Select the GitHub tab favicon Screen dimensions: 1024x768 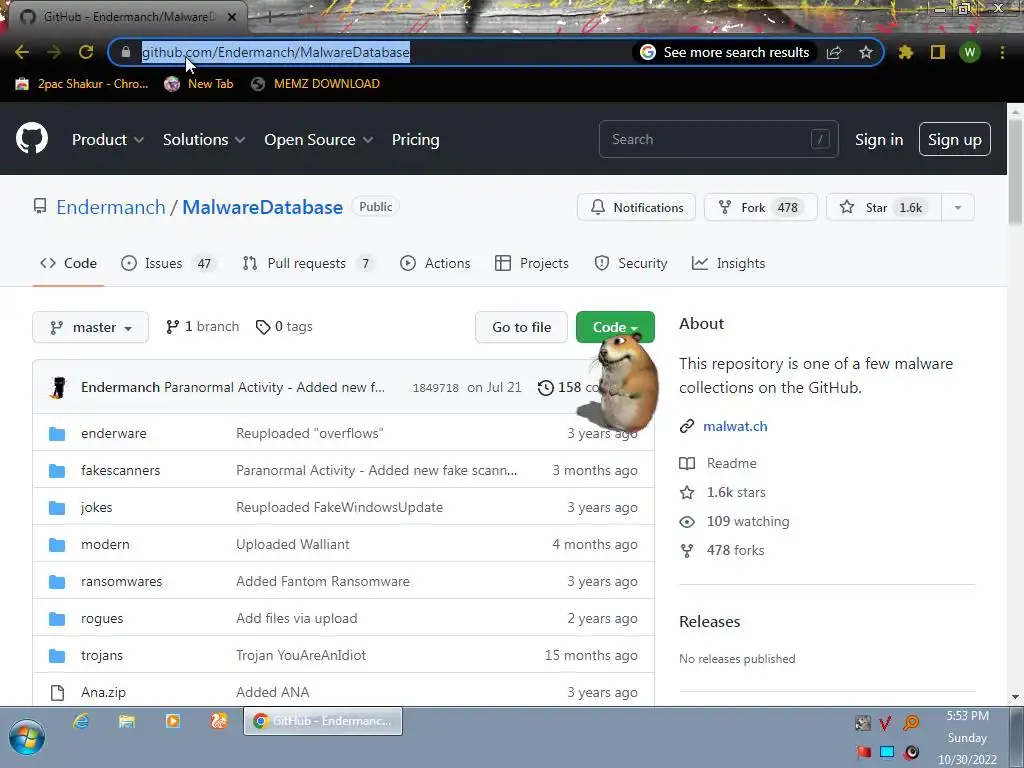(x=28, y=16)
